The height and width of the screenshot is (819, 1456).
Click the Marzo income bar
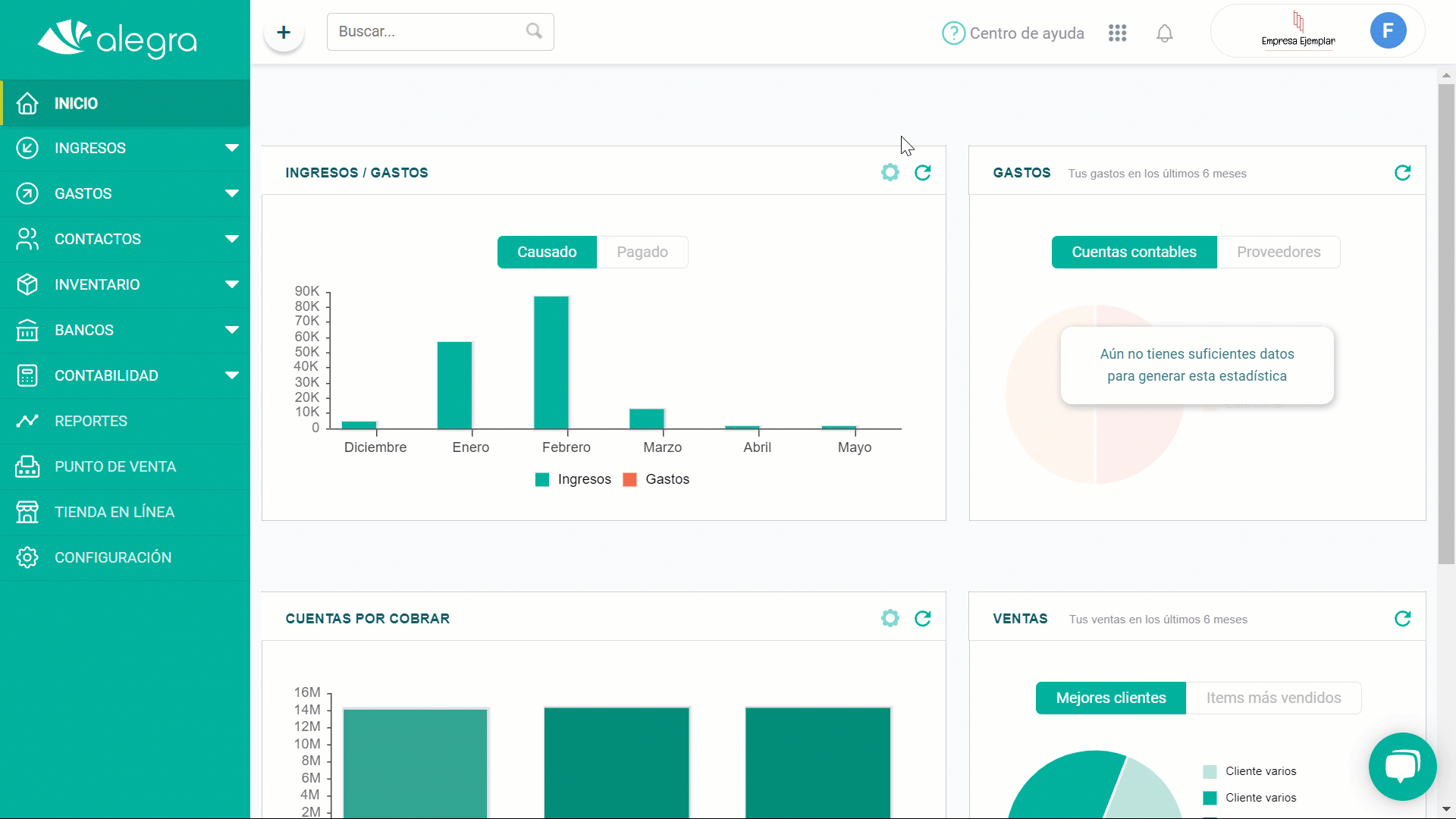tap(647, 419)
